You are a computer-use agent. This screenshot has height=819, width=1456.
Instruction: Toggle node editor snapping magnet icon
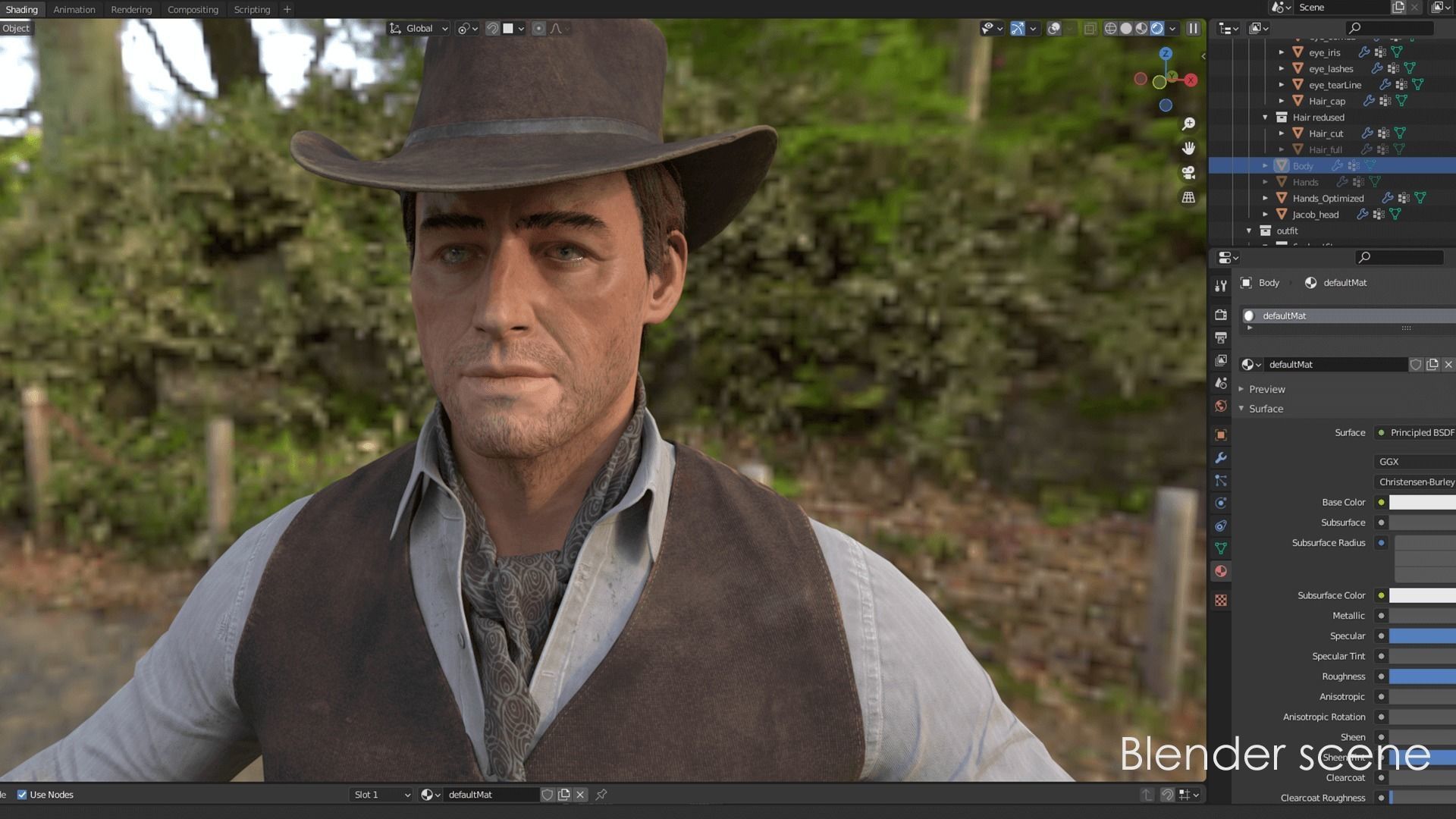tap(1168, 795)
